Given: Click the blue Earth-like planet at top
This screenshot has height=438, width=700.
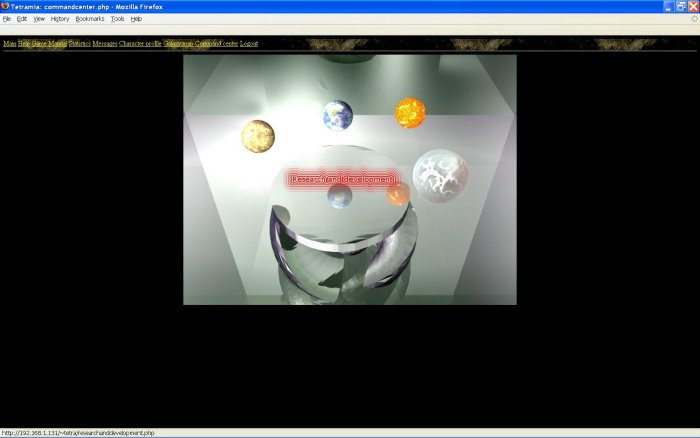Looking at the screenshot, I should pos(338,115).
